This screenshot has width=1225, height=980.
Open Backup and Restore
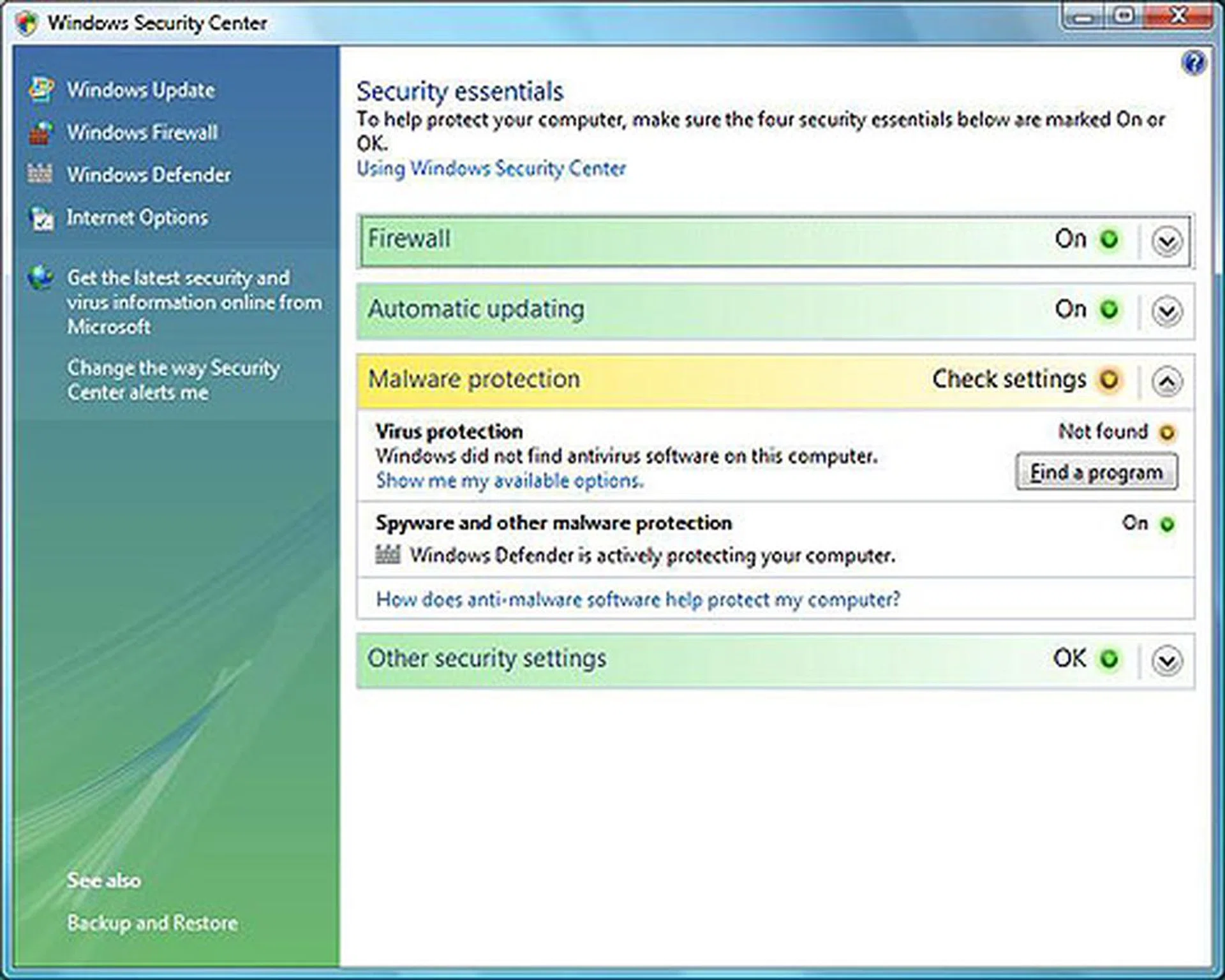[x=151, y=923]
